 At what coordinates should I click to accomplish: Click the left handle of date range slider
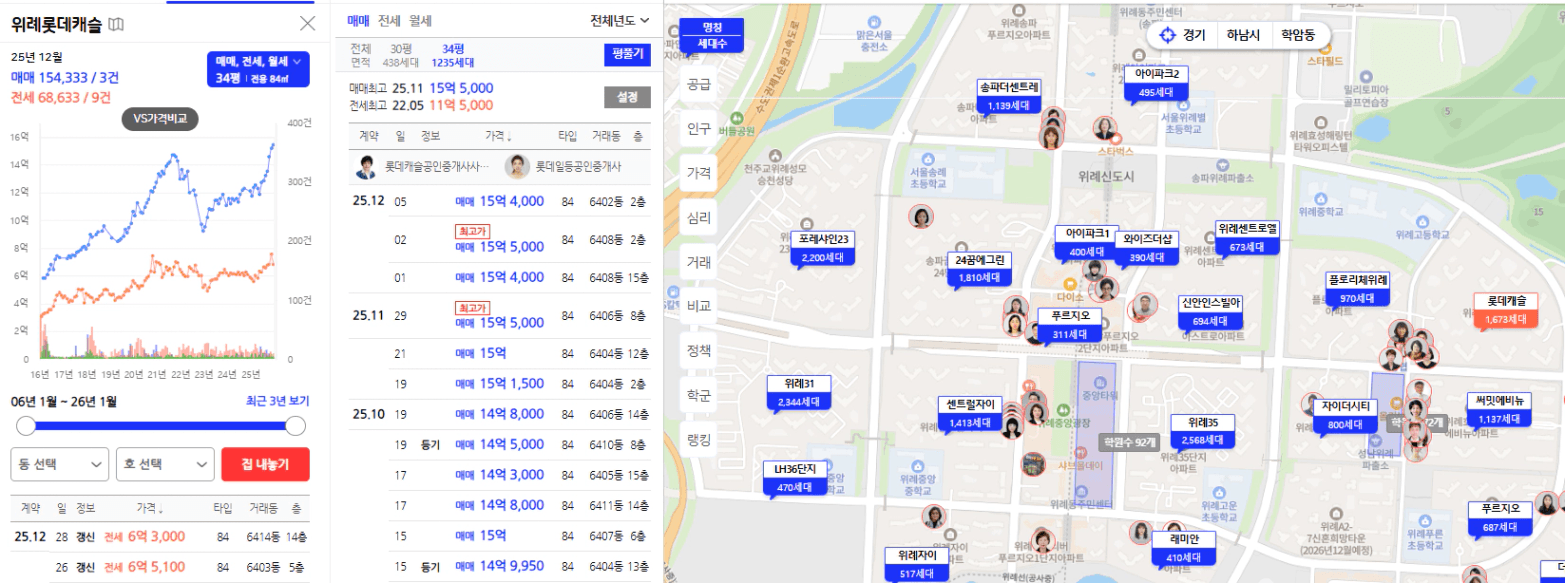[26, 426]
